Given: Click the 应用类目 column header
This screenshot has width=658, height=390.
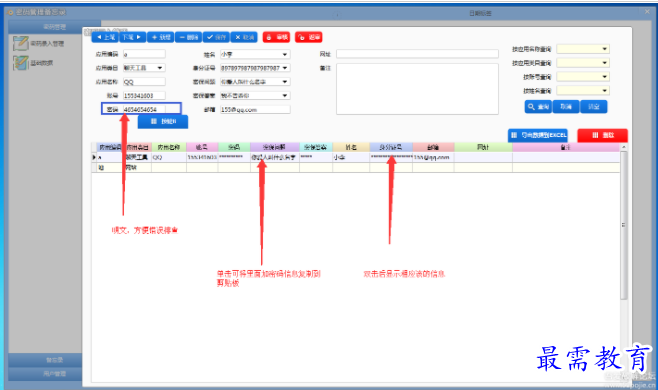Looking at the screenshot, I should 138,147.
